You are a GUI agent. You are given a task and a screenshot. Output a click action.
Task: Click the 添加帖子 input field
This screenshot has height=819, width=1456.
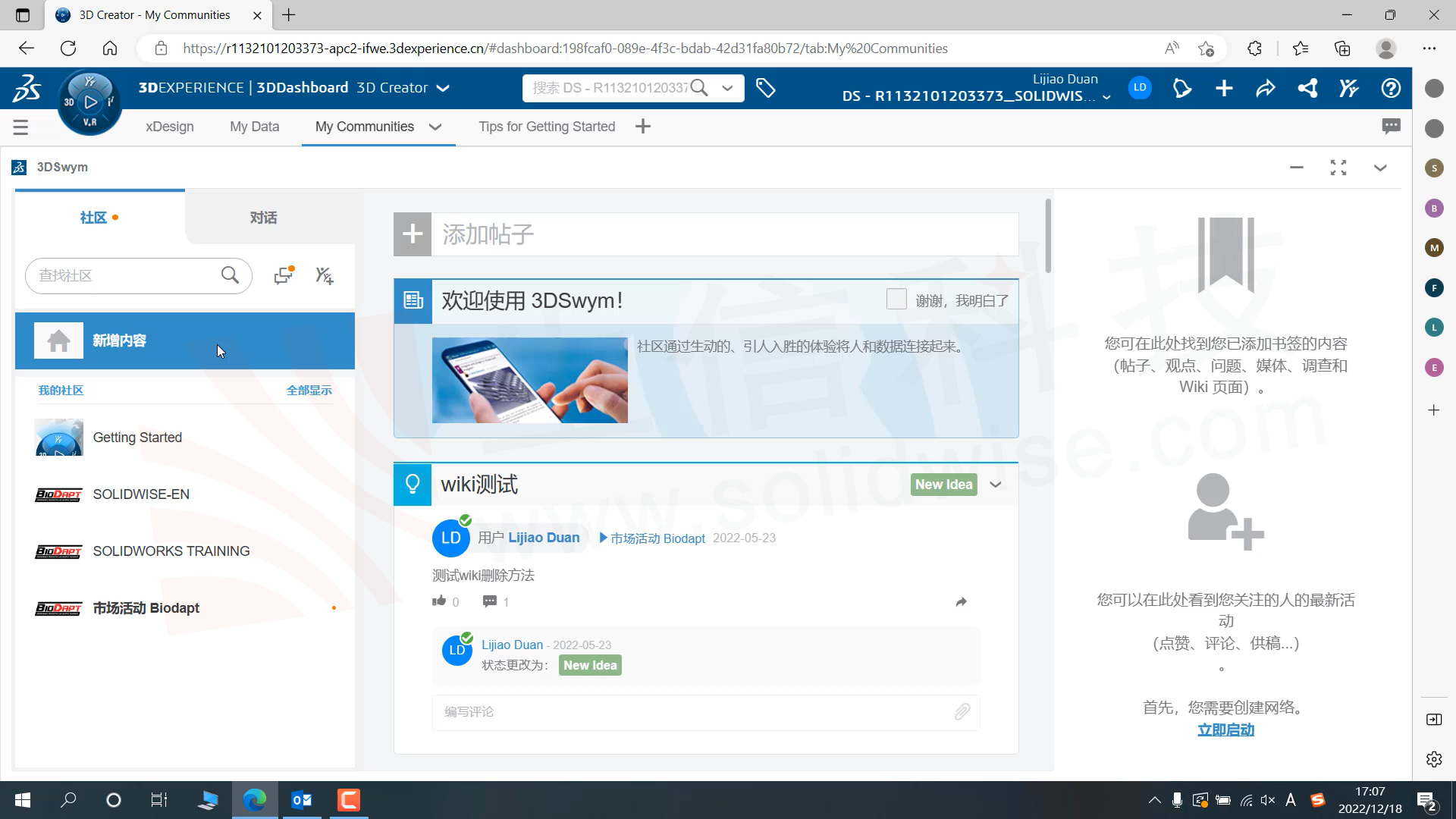click(x=724, y=234)
